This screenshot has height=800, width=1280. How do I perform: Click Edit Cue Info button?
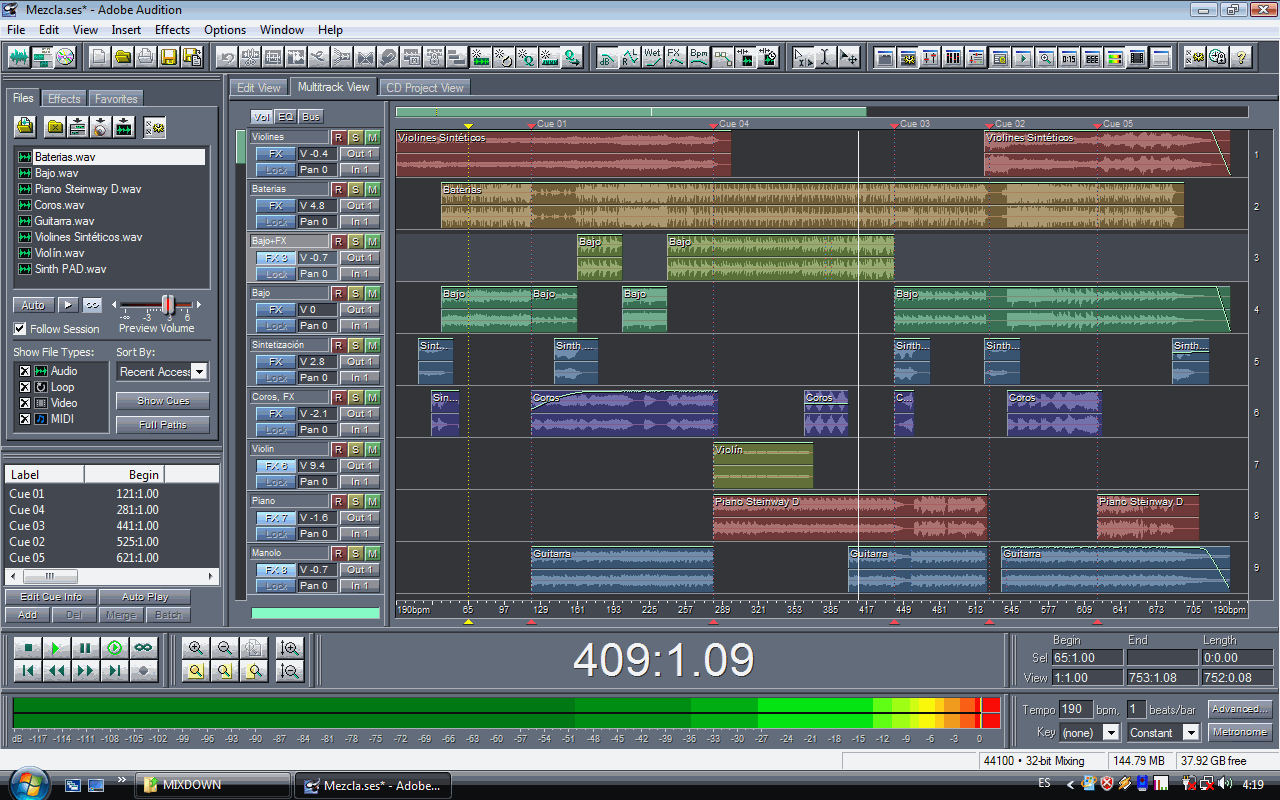click(51, 597)
